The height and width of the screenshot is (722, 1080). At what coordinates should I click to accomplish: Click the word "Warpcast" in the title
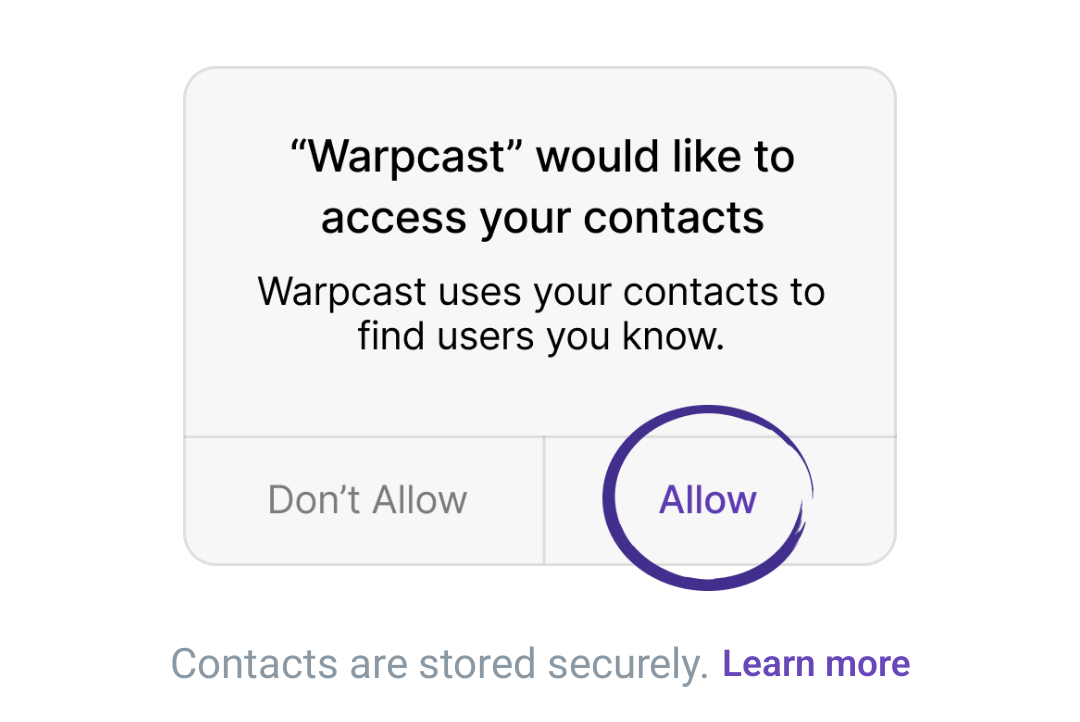(406, 157)
